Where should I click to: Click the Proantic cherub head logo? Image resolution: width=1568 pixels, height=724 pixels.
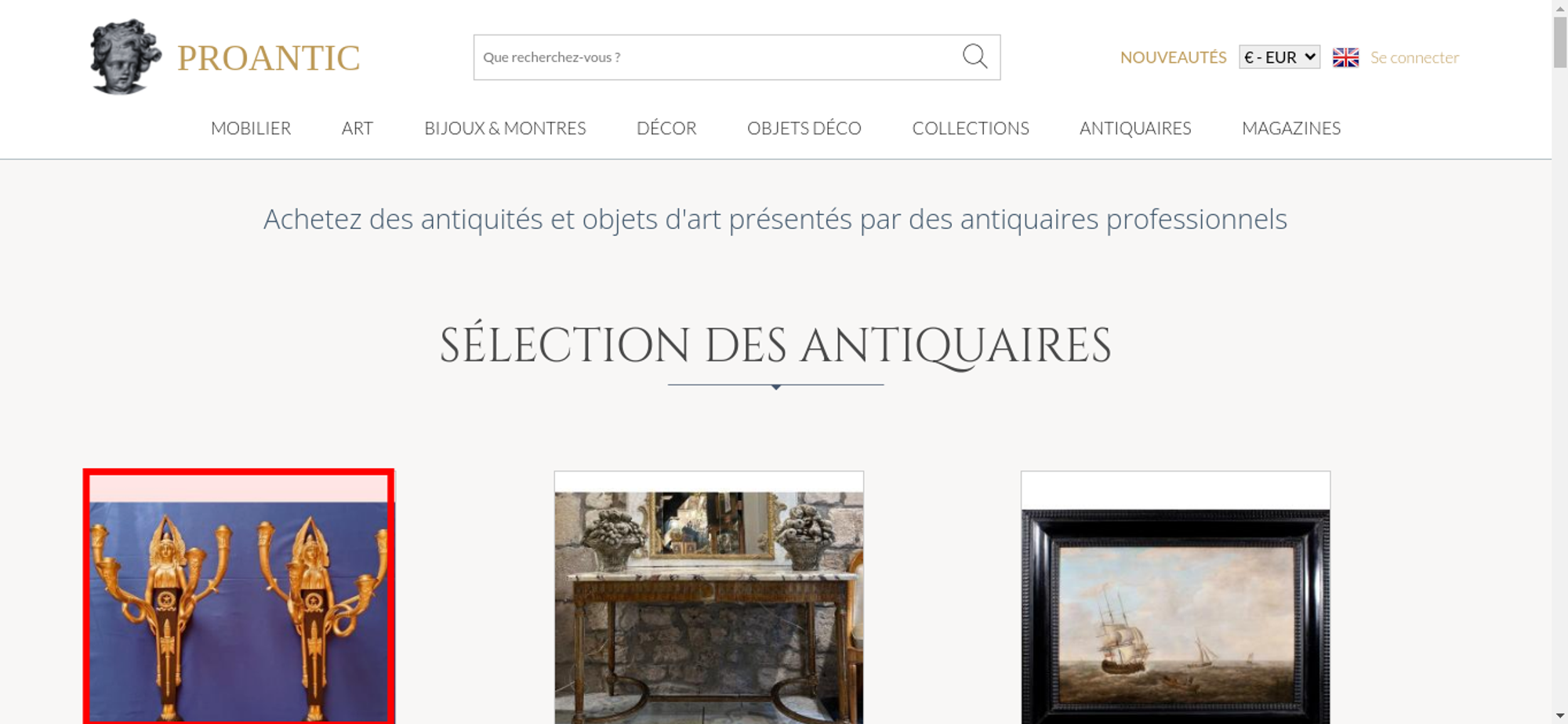click(x=125, y=56)
